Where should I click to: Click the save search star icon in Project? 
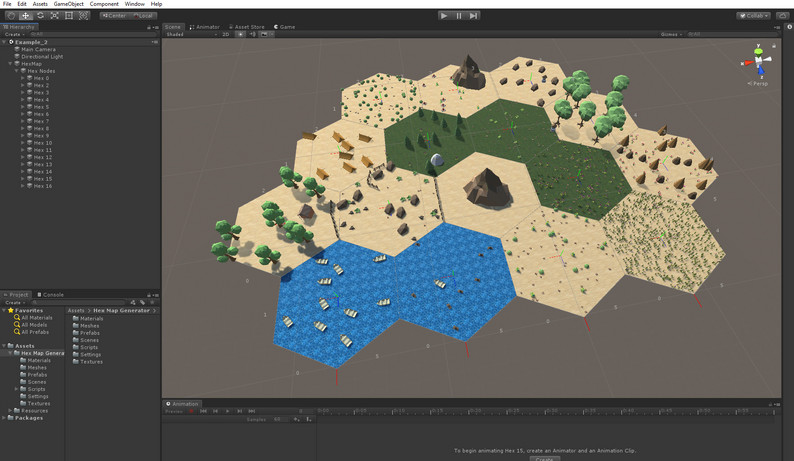pos(151,302)
